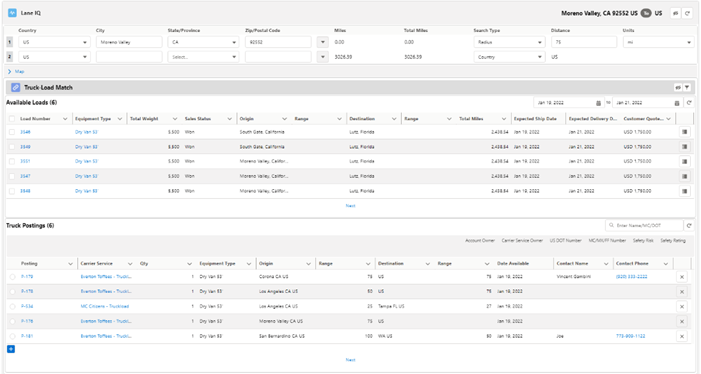
Task: Check the box for load 3549
Action: [x=12, y=147]
